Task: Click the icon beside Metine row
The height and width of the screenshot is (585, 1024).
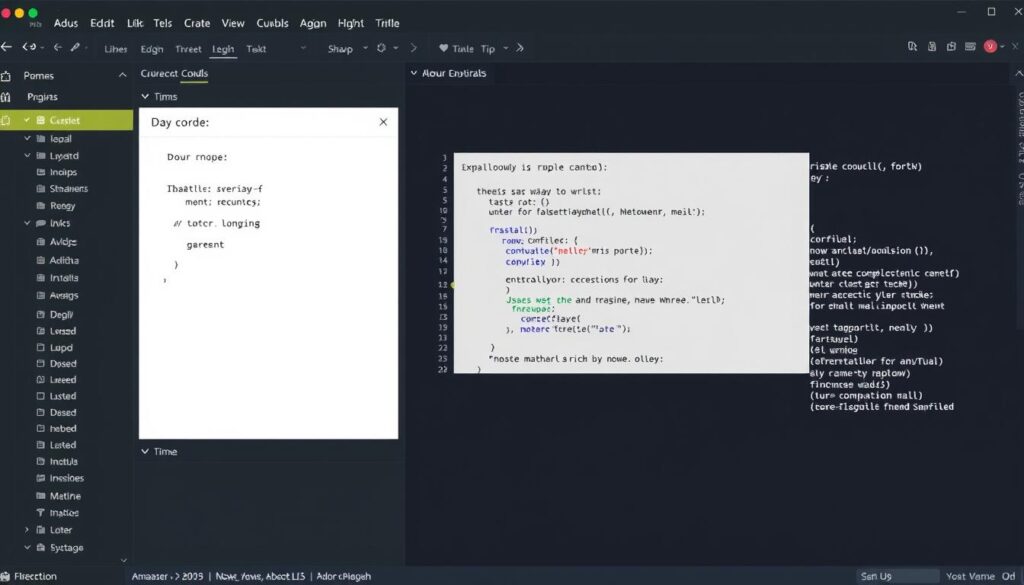Action: 41,496
